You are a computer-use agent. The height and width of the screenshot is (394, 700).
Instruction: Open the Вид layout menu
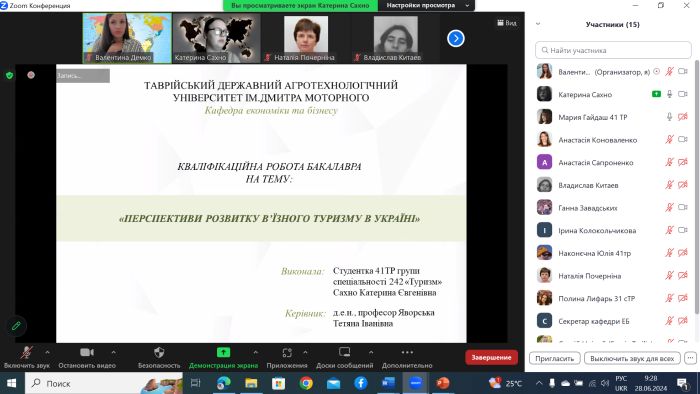coord(507,23)
